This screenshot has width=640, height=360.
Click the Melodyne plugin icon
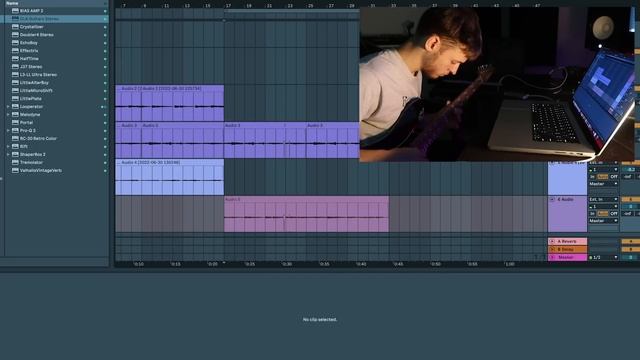pos(15,115)
